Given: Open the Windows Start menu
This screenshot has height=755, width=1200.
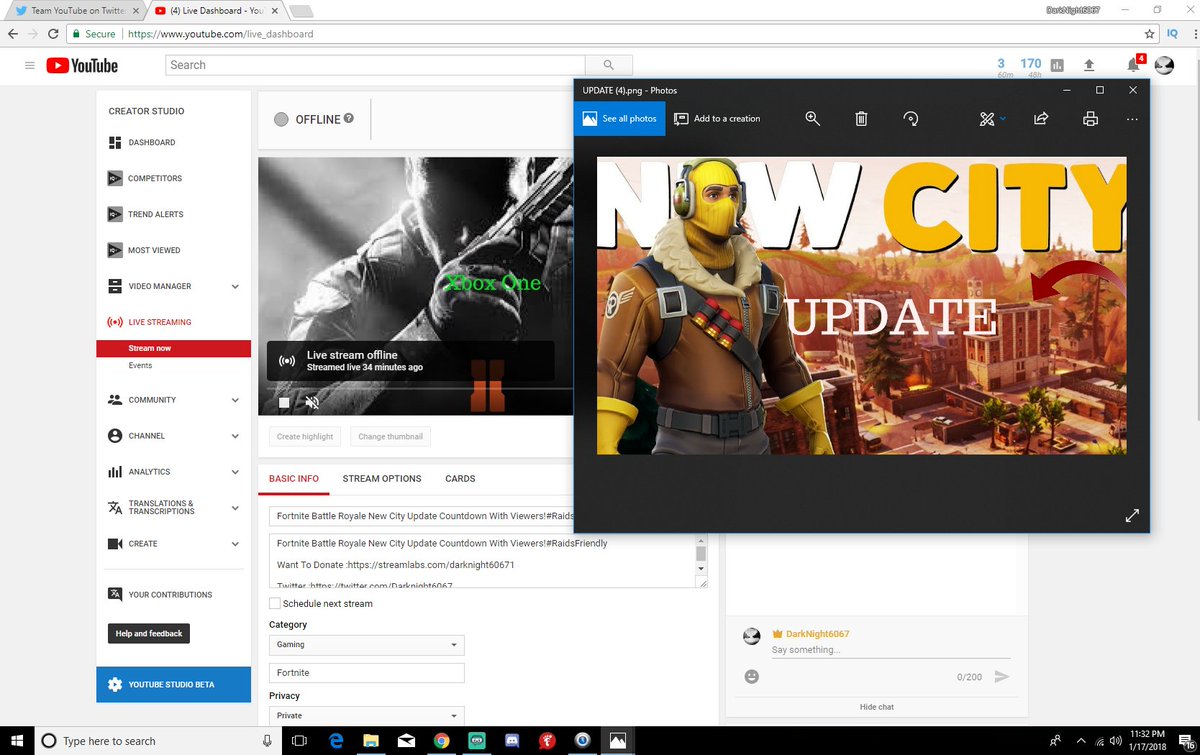Looking at the screenshot, I should [16, 741].
